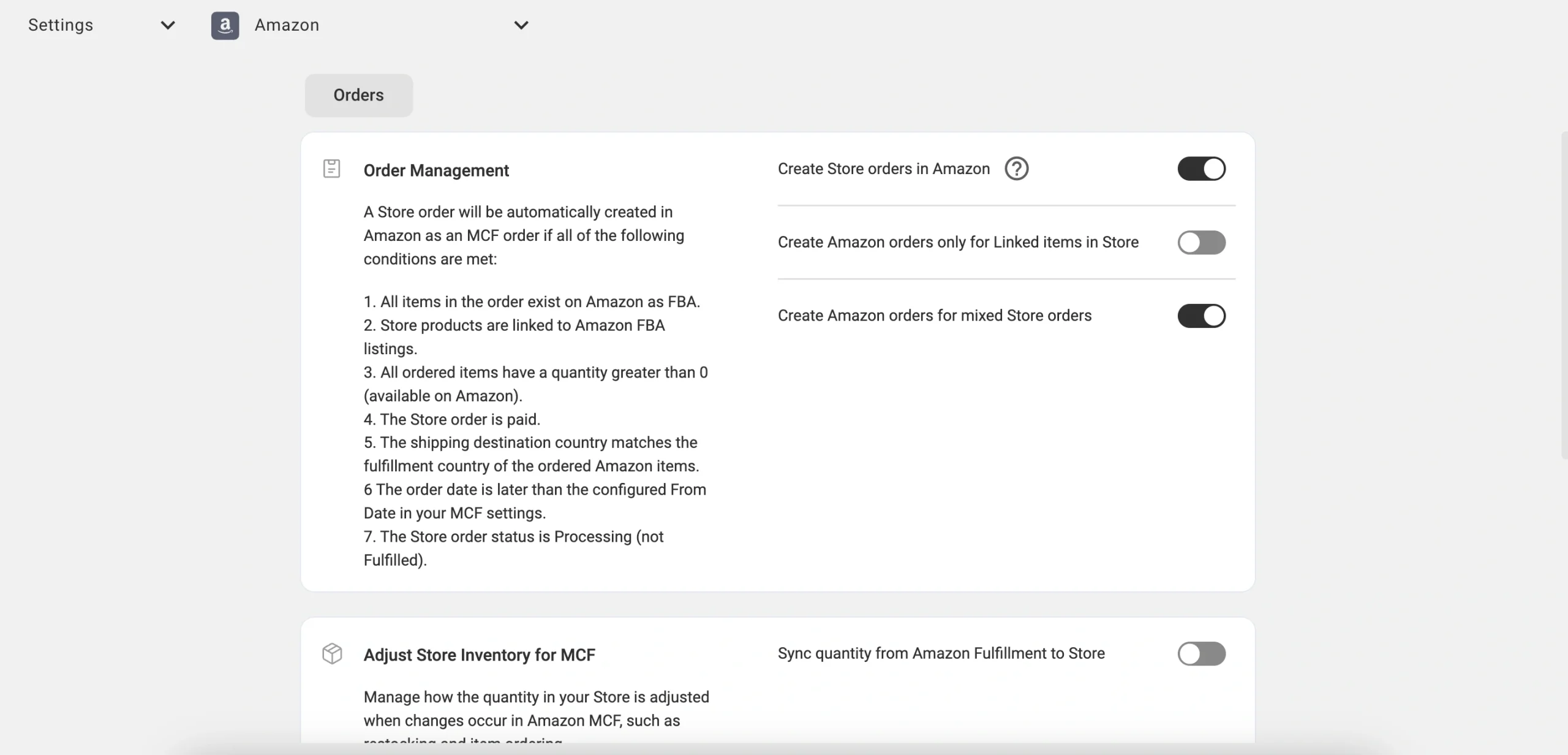Click 'Sync quantity from Amazon Fulfillment to Store' label
The width and height of the screenshot is (1568, 755).
click(941, 653)
